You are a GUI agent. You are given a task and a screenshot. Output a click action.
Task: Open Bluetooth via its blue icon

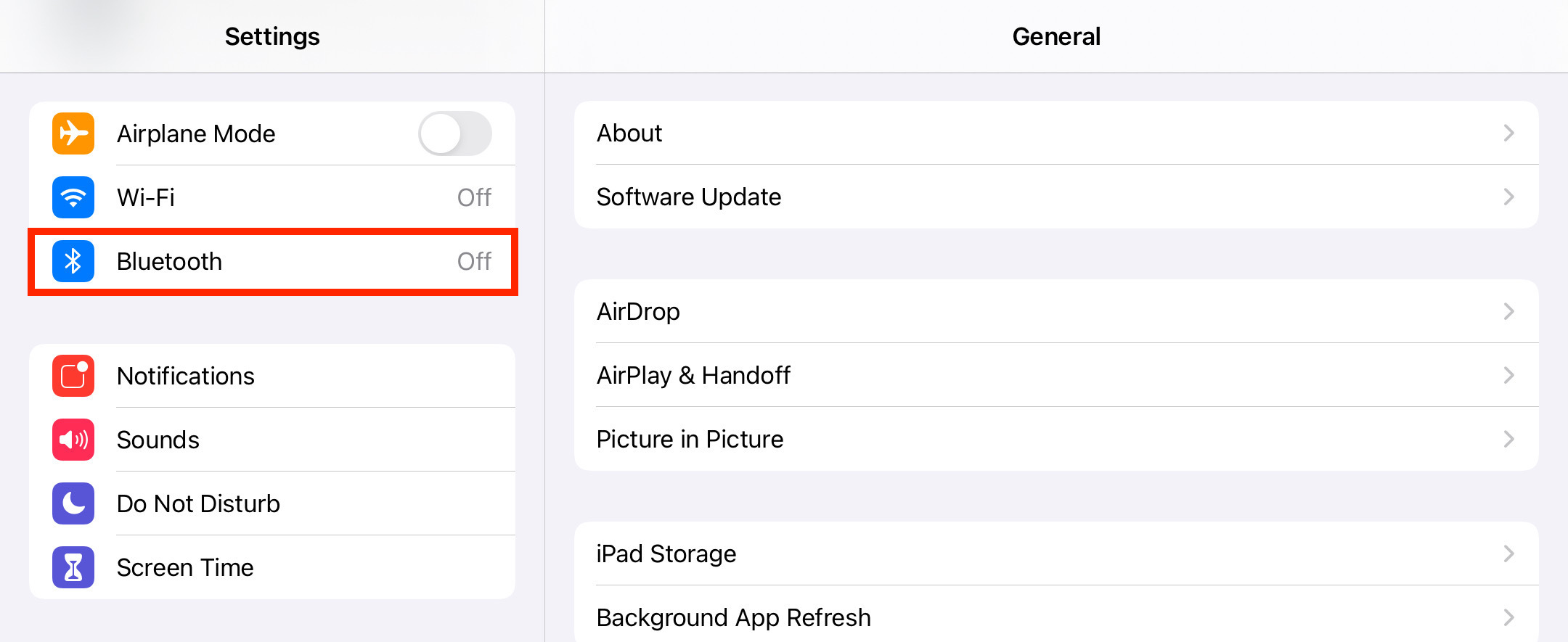pos(72,261)
